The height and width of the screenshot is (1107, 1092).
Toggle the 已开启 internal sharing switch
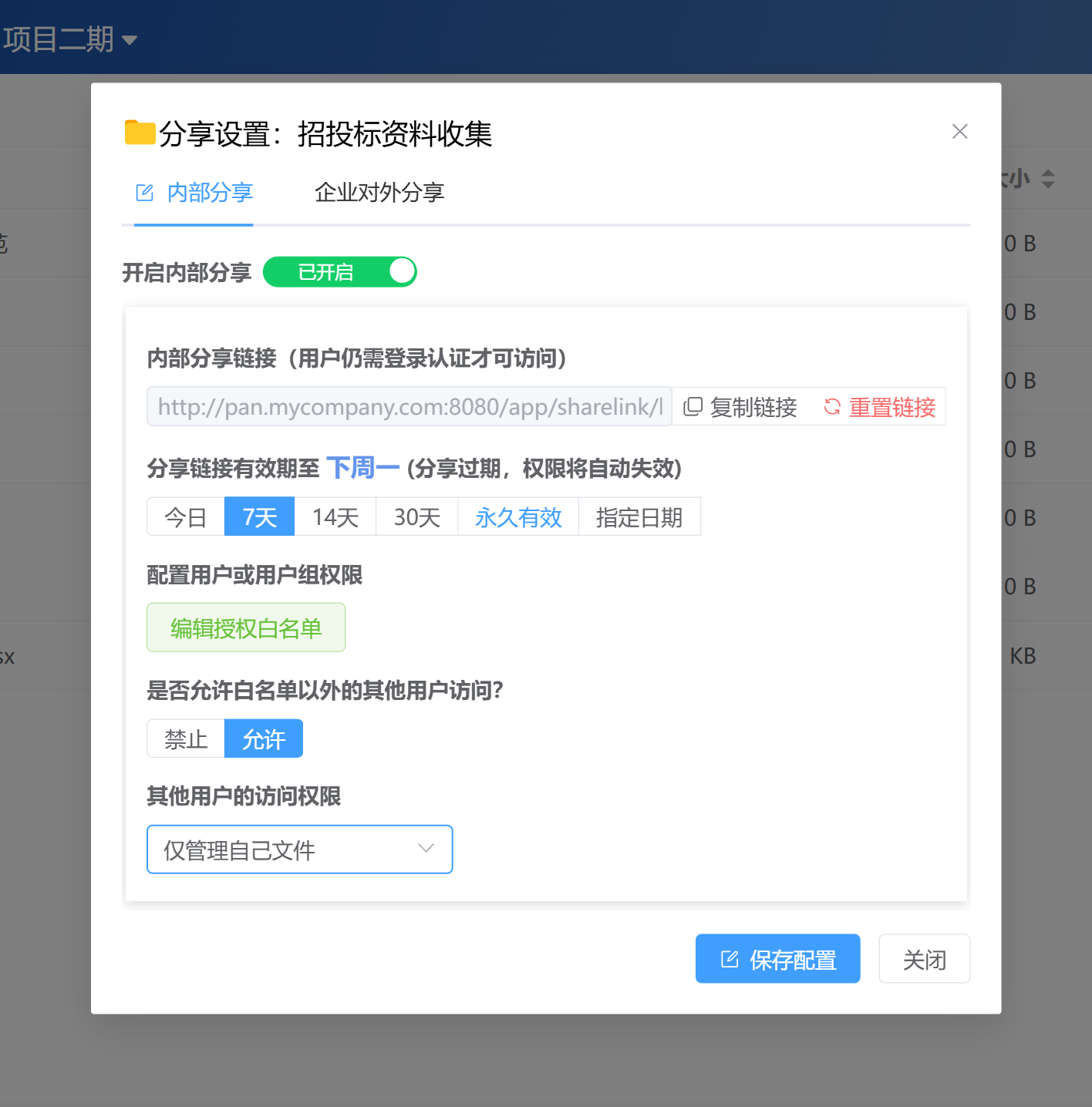(340, 272)
